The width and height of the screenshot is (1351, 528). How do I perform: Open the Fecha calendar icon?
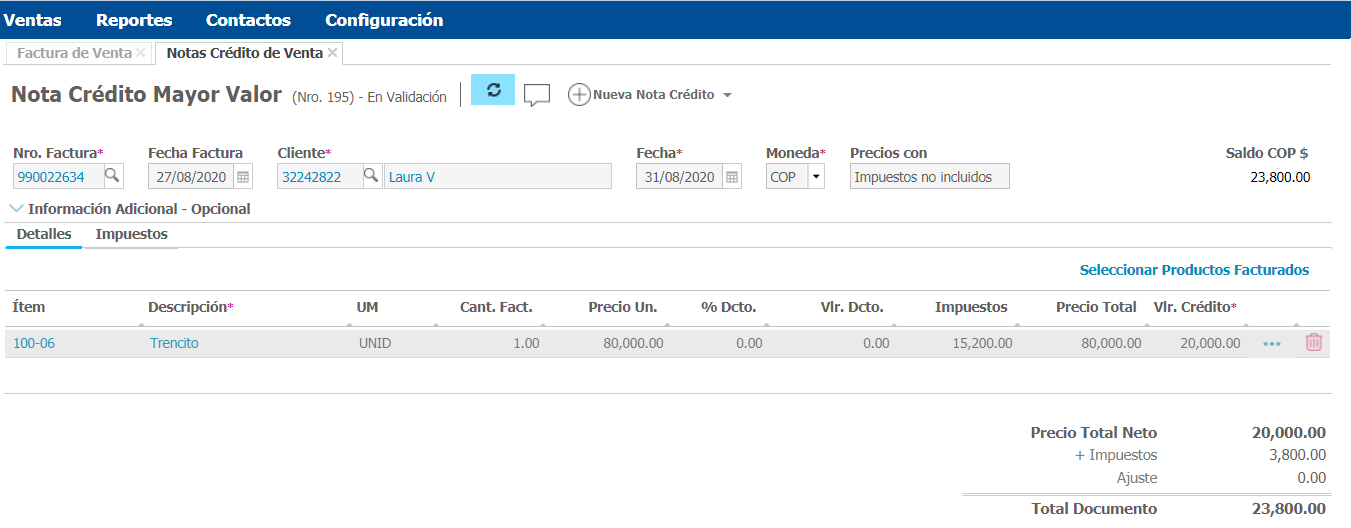(x=732, y=177)
